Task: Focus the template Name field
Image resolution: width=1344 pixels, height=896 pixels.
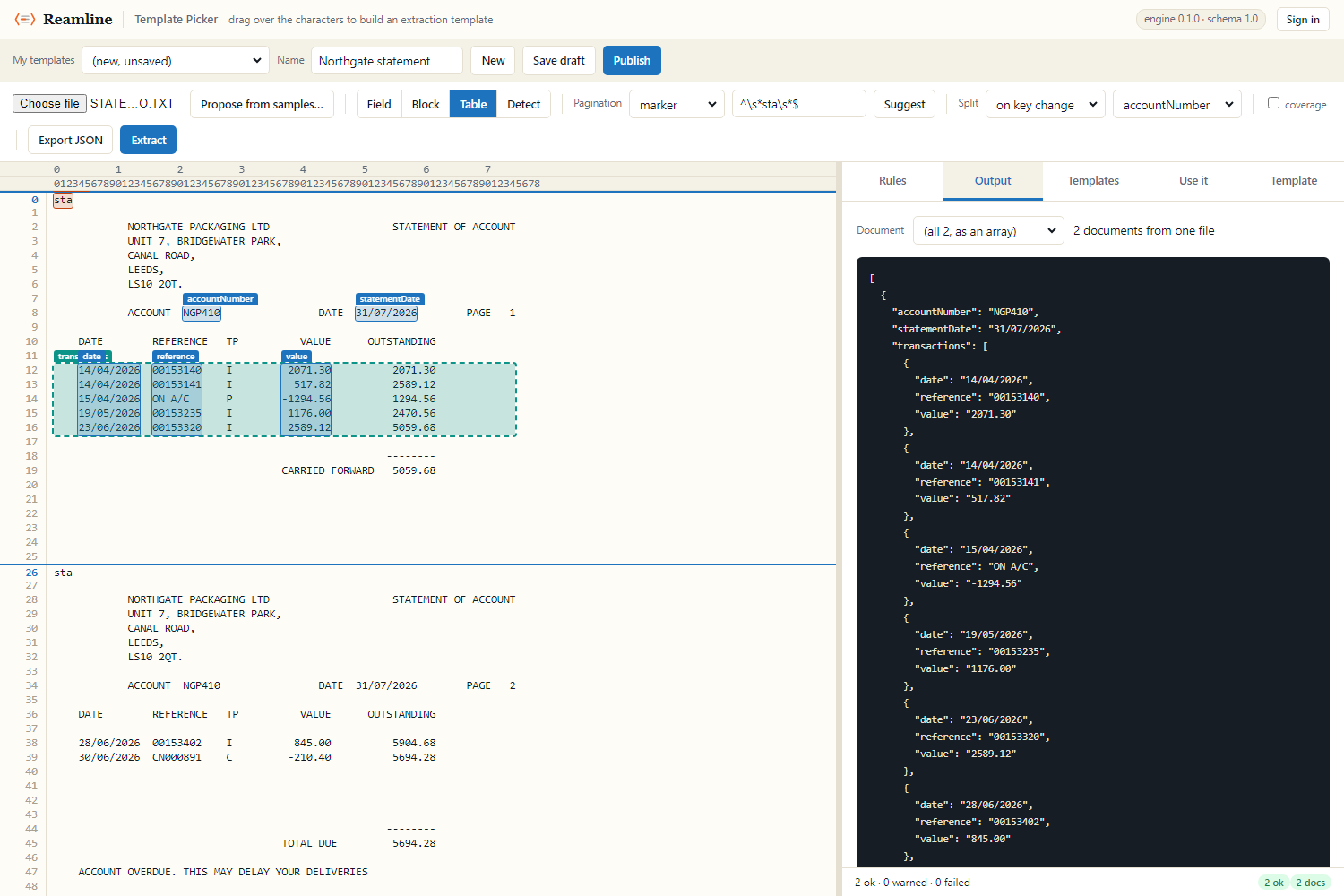Action: (x=387, y=60)
